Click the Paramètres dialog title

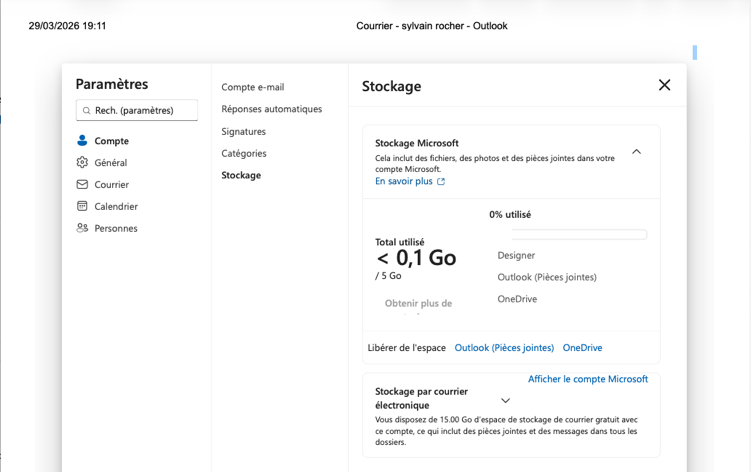coord(112,84)
